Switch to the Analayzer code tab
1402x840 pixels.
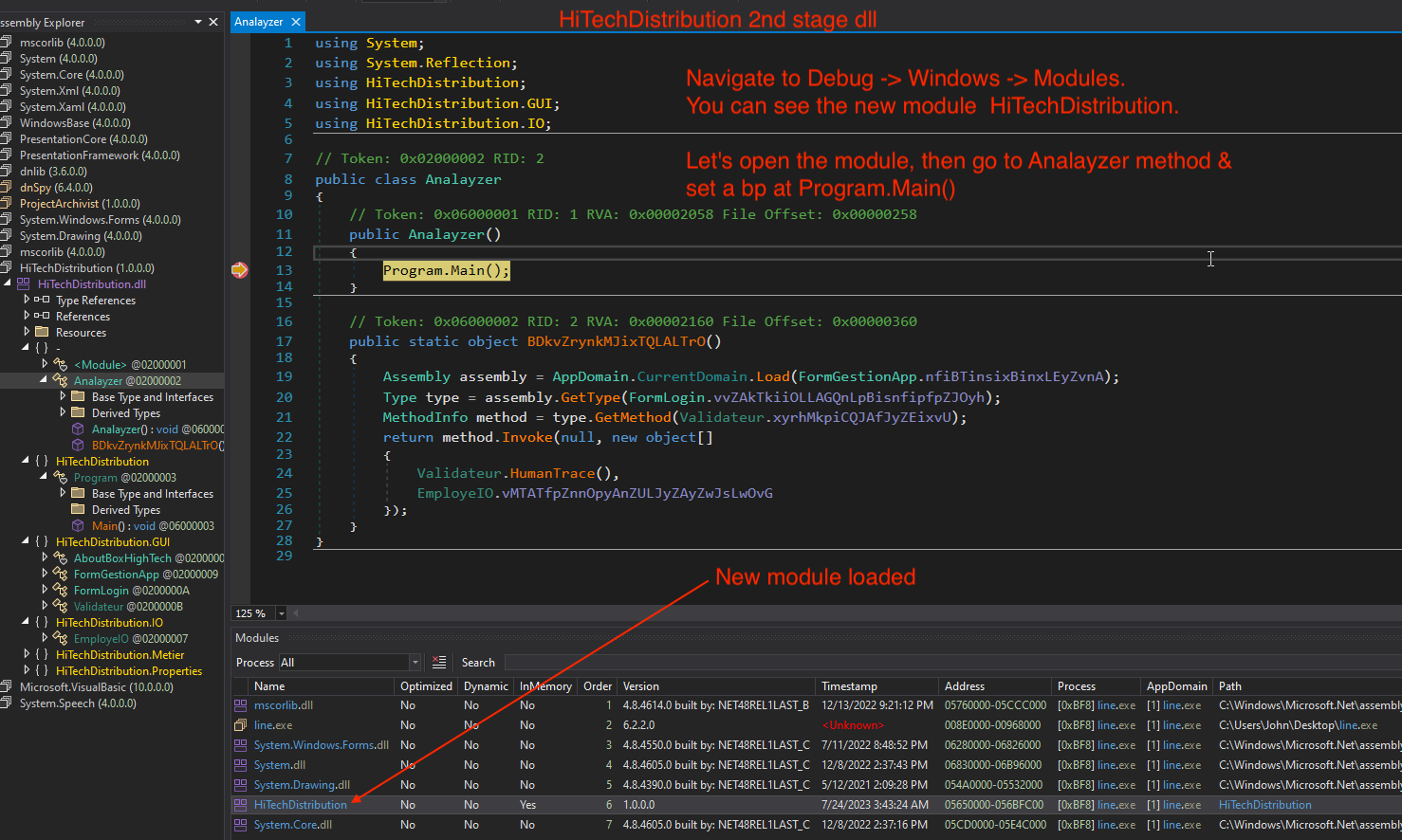(259, 22)
